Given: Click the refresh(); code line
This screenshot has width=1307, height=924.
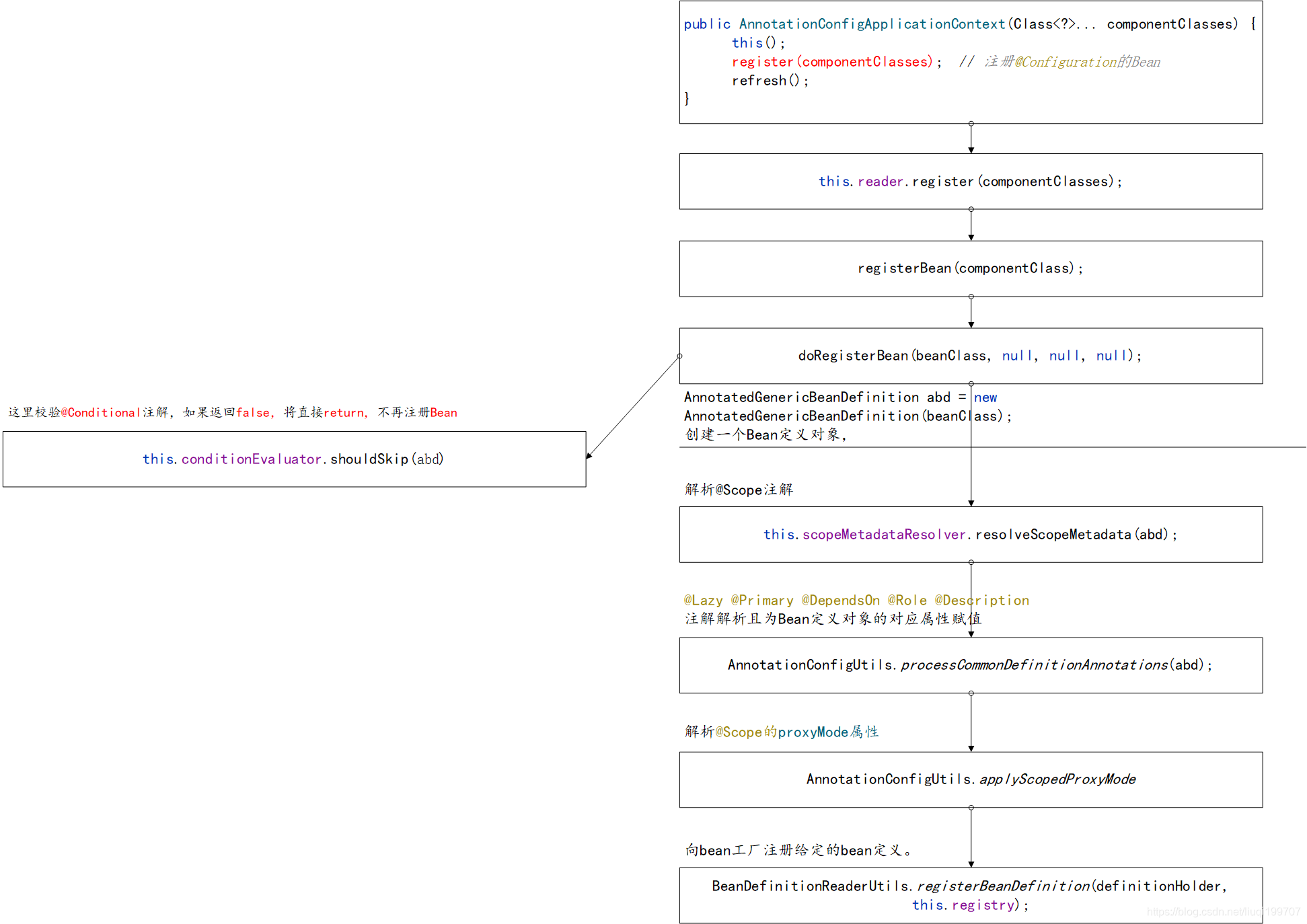Looking at the screenshot, I should [x=770, y=81].
